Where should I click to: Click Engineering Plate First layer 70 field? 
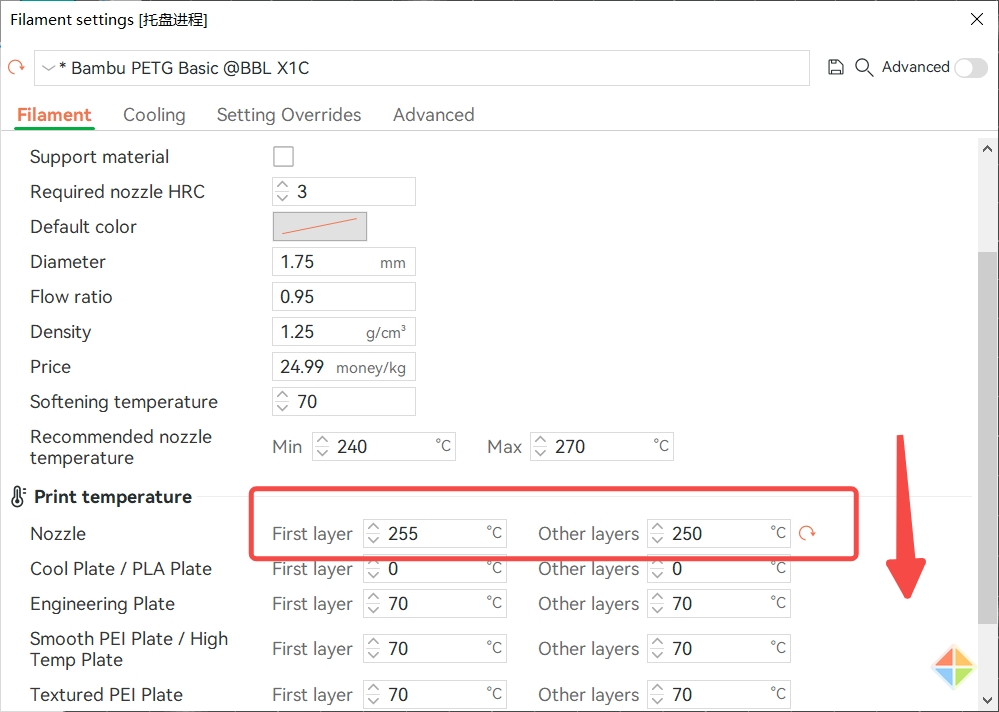click(435, 604)
